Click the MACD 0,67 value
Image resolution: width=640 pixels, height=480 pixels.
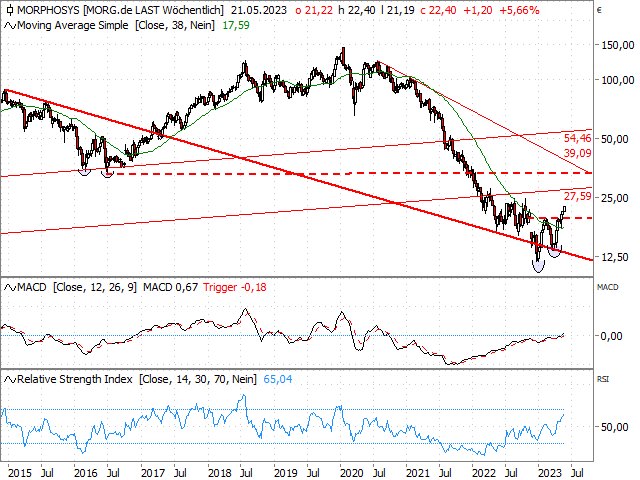coord(170,287)
